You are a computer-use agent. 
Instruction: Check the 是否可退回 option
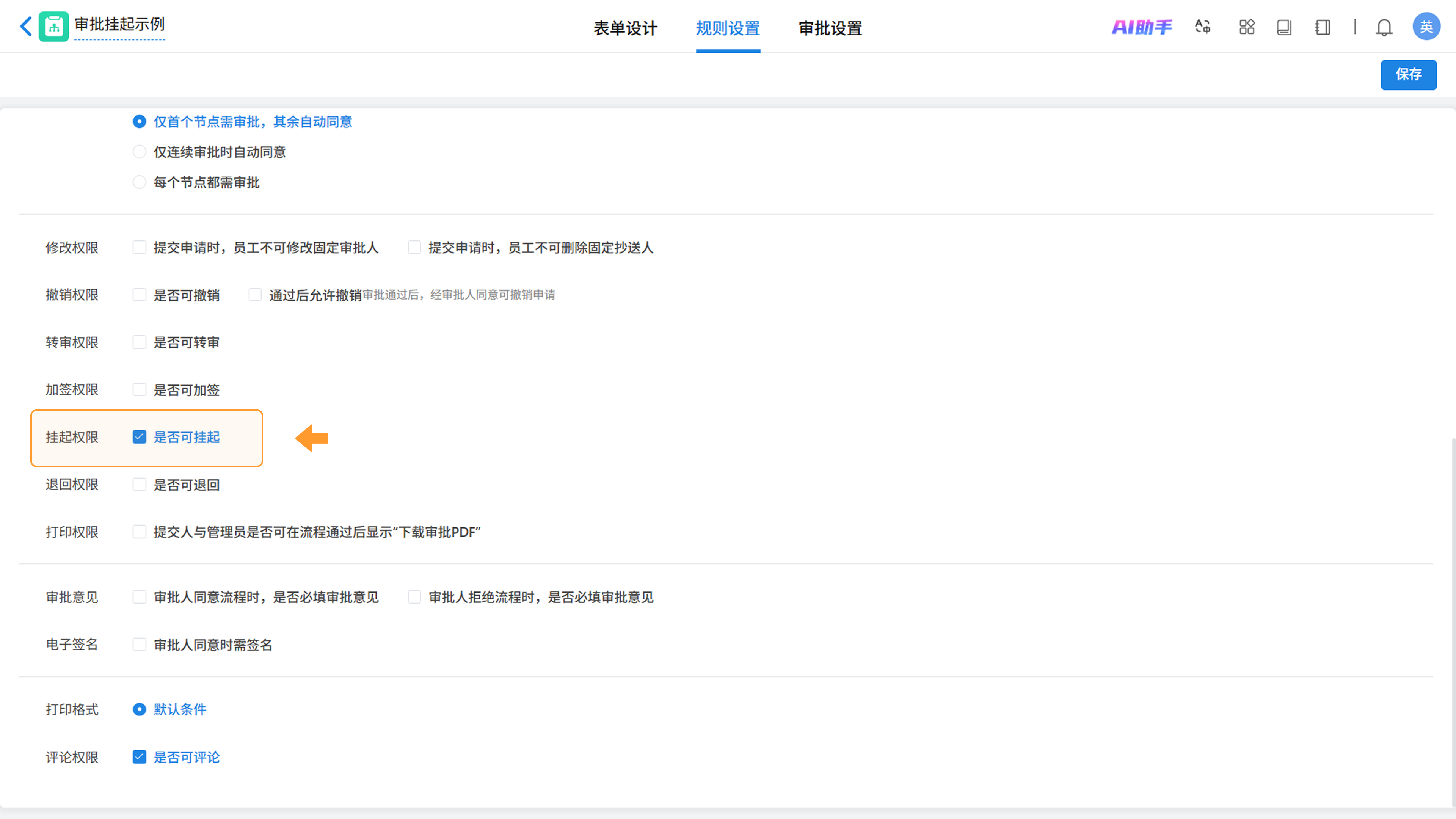pos(139,485)
